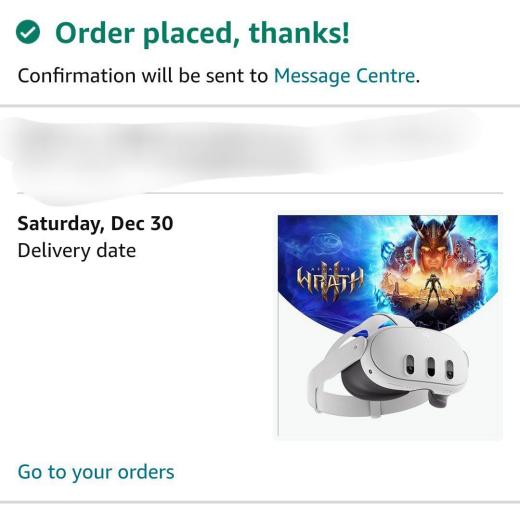
Task: Go to your orders
Action: pyautogui.click(x=96, y=472)
